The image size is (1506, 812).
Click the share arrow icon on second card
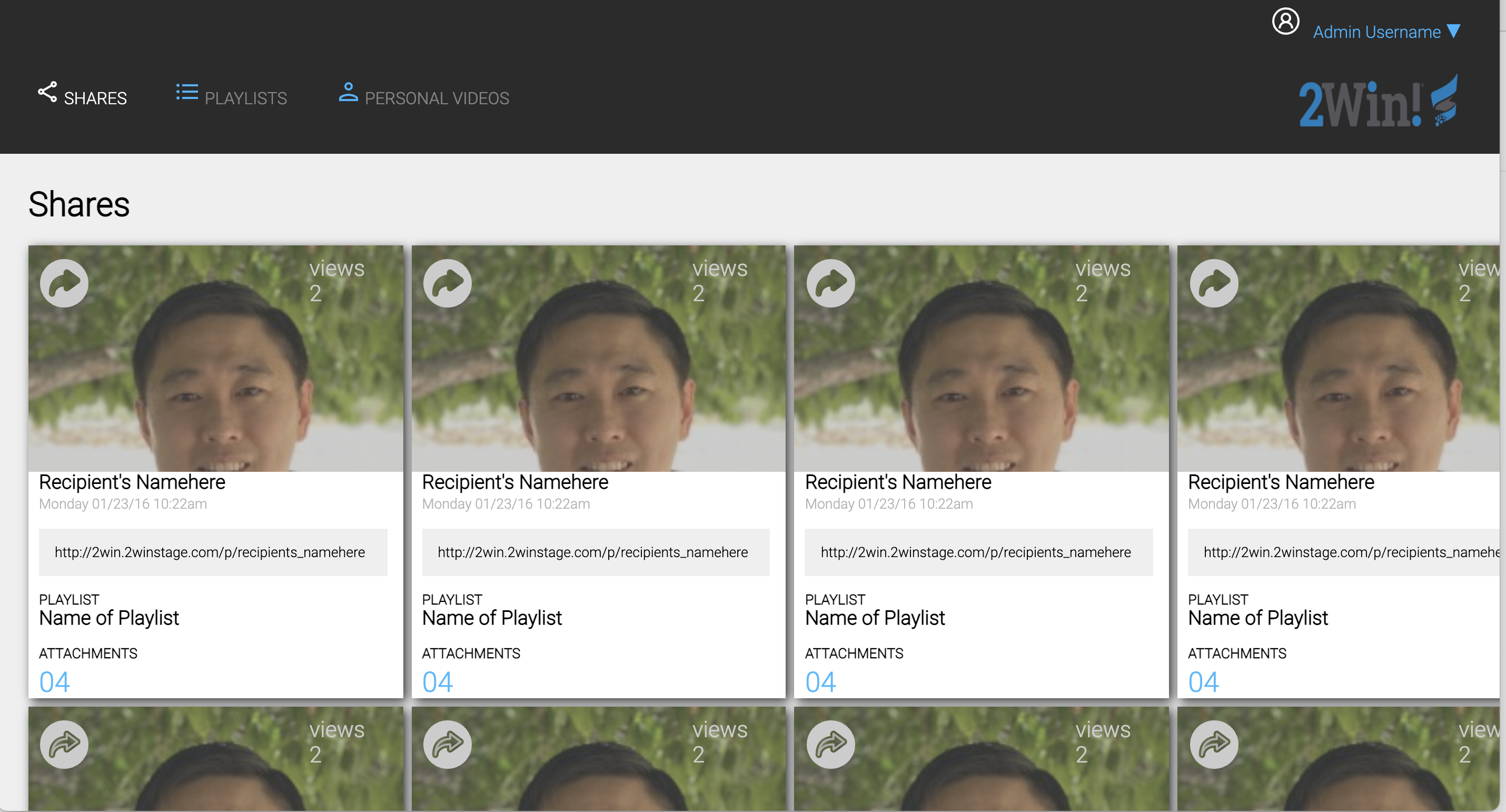447,283
